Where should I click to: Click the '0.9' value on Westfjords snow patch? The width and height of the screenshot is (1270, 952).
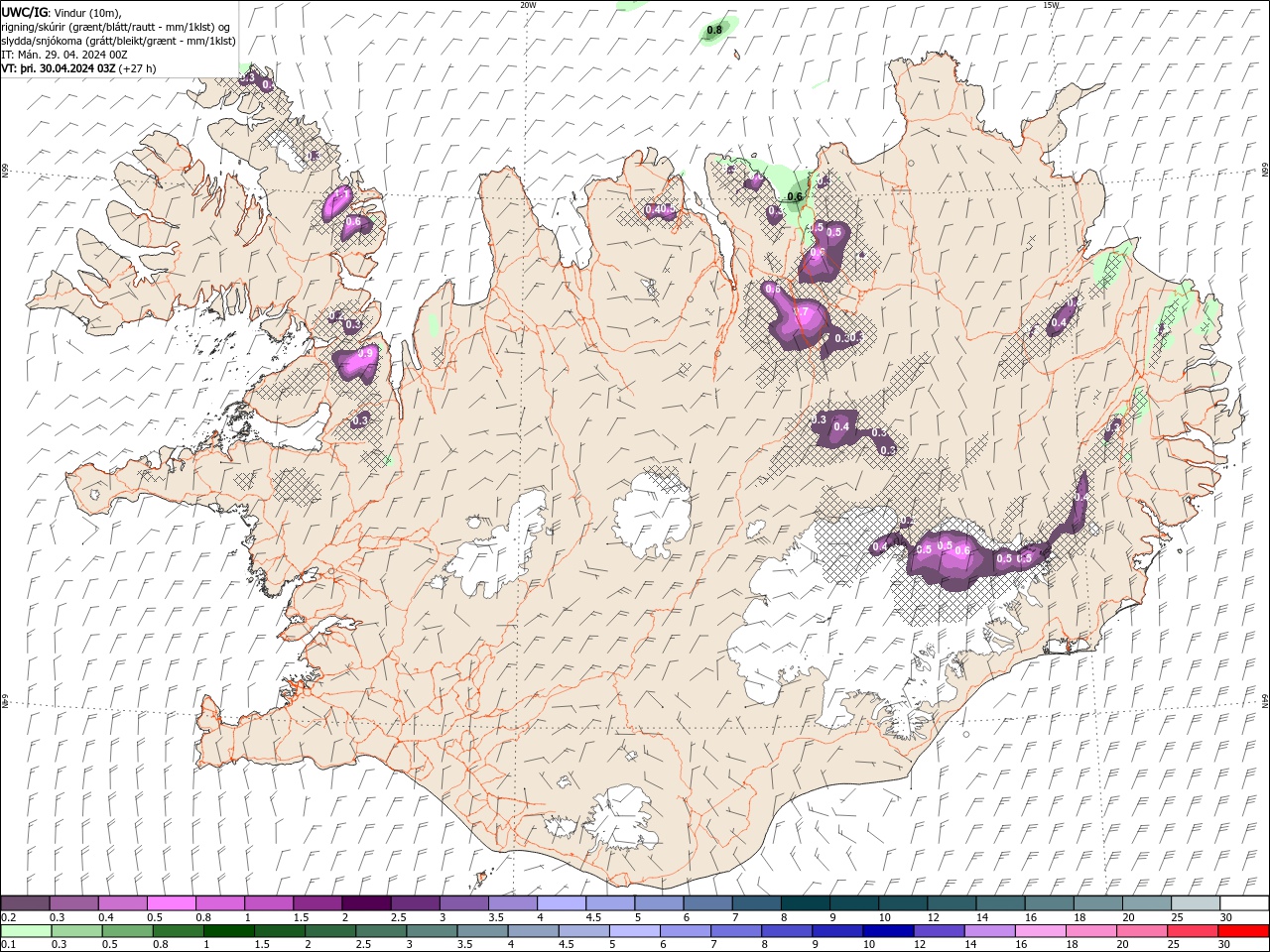click(364, 354)
